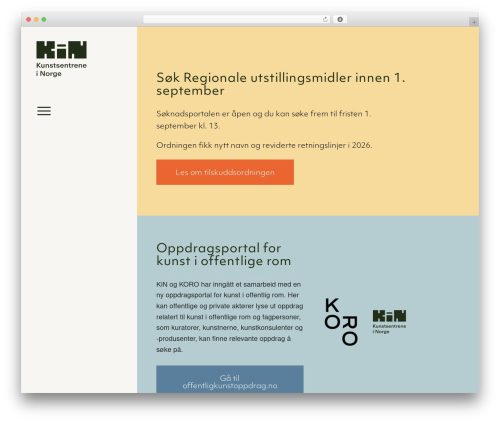Click the Gå til offentligkunstoppdrag.no button
Screen dimensions: 500x423
[x=230, y=379]
